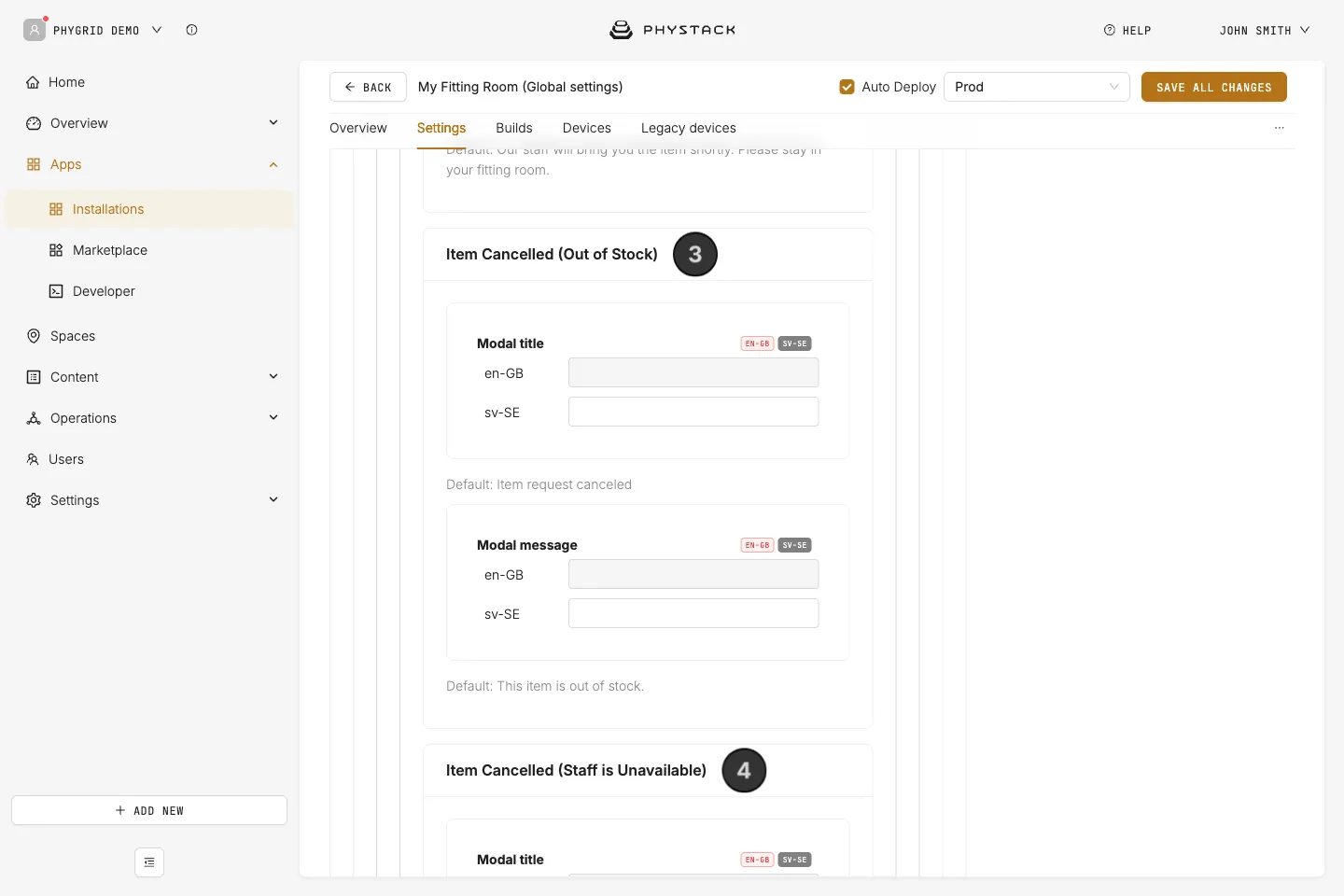Switch to the Overview tab
This screenshot has width=1344, height=896.
pyautogui.click(x=358, y=128)
